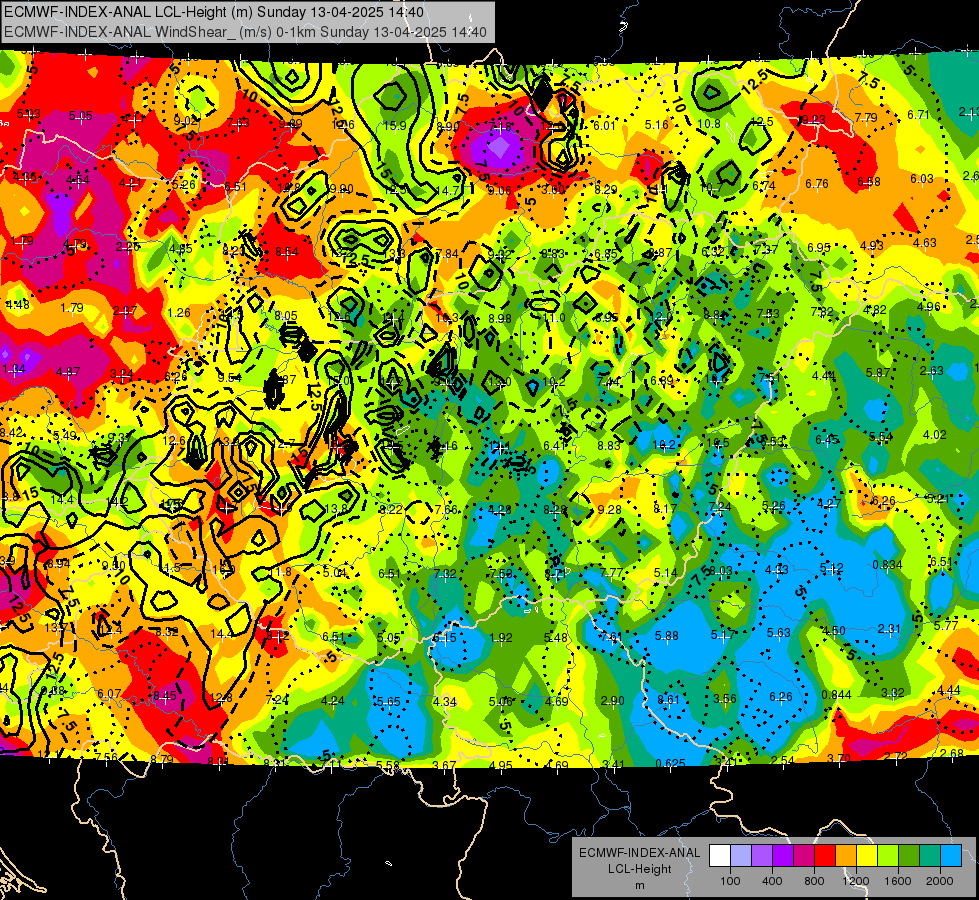The image size is (979, 900).
Task: Click the map value 8.61
Action: [667, 700]
